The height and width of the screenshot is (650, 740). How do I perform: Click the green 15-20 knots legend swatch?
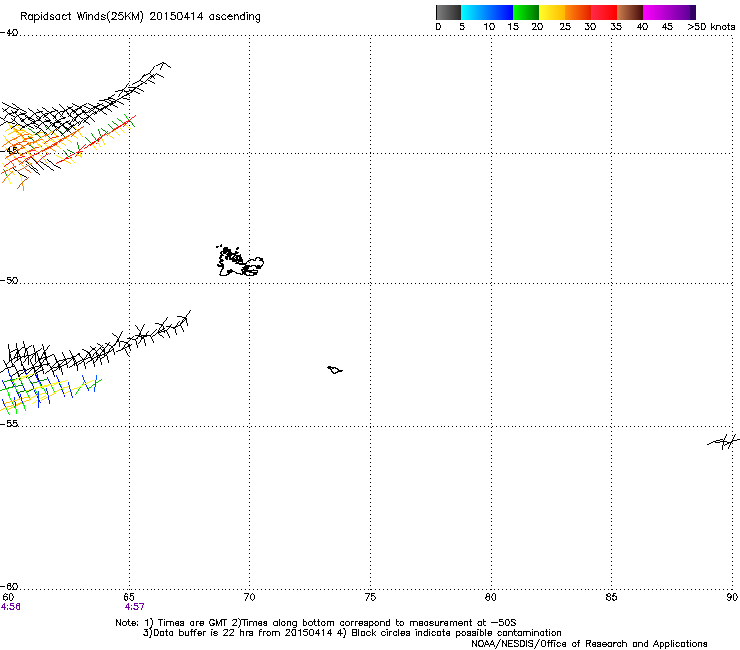[x=526, y=12]
